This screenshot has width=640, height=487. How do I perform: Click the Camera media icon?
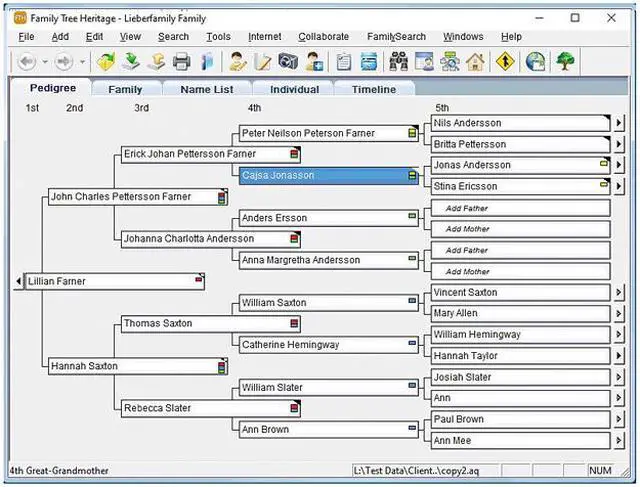[288, 62]
